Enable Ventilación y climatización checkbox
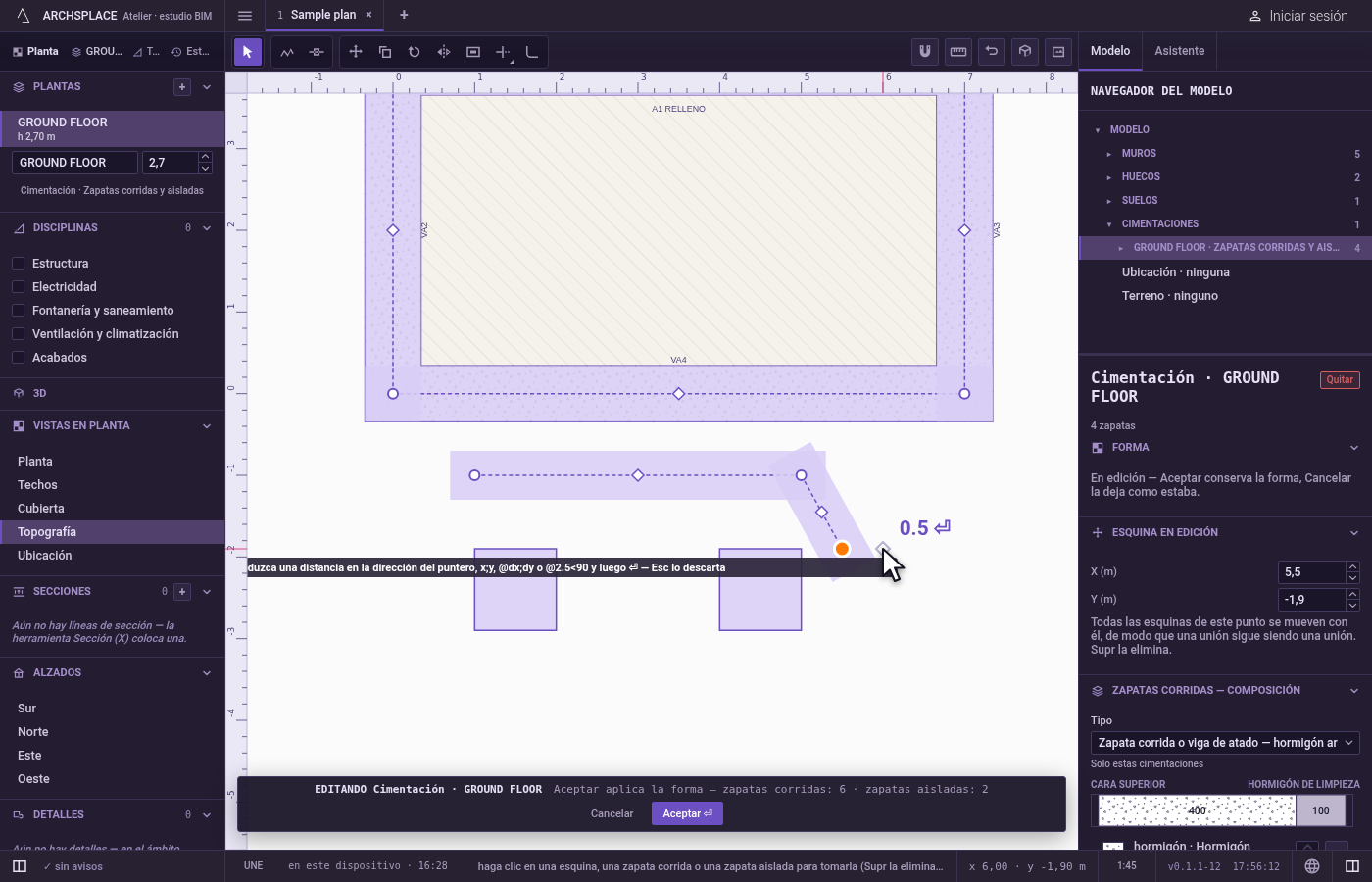This screenshot has height=882, width=1372. tap(18, 334)
